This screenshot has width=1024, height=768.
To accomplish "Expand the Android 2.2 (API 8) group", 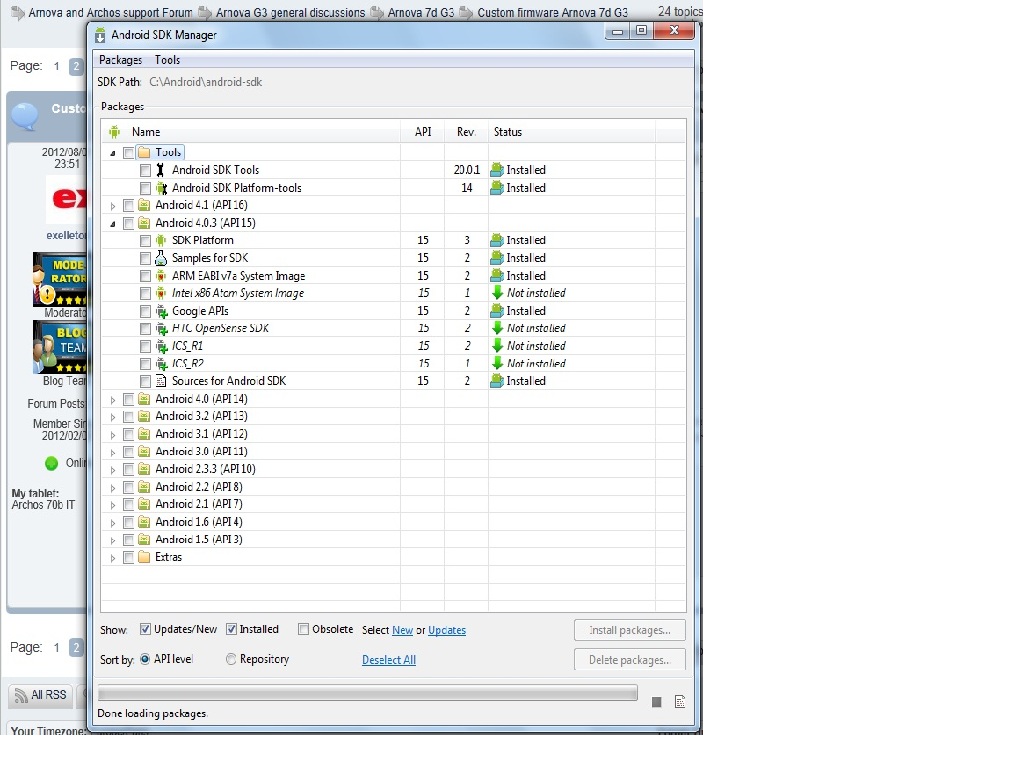I will [113, 488].
